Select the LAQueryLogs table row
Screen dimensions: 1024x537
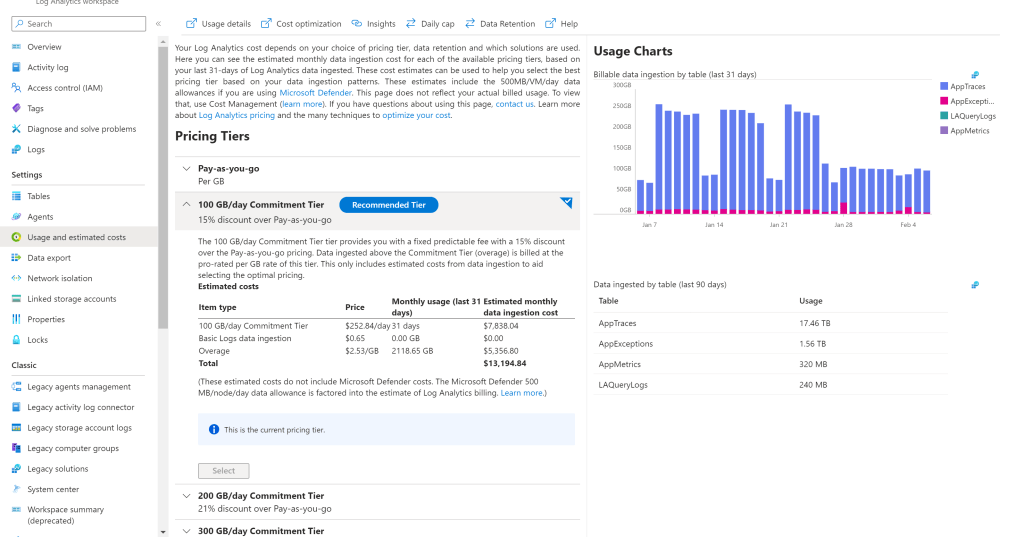coord(771,385)
